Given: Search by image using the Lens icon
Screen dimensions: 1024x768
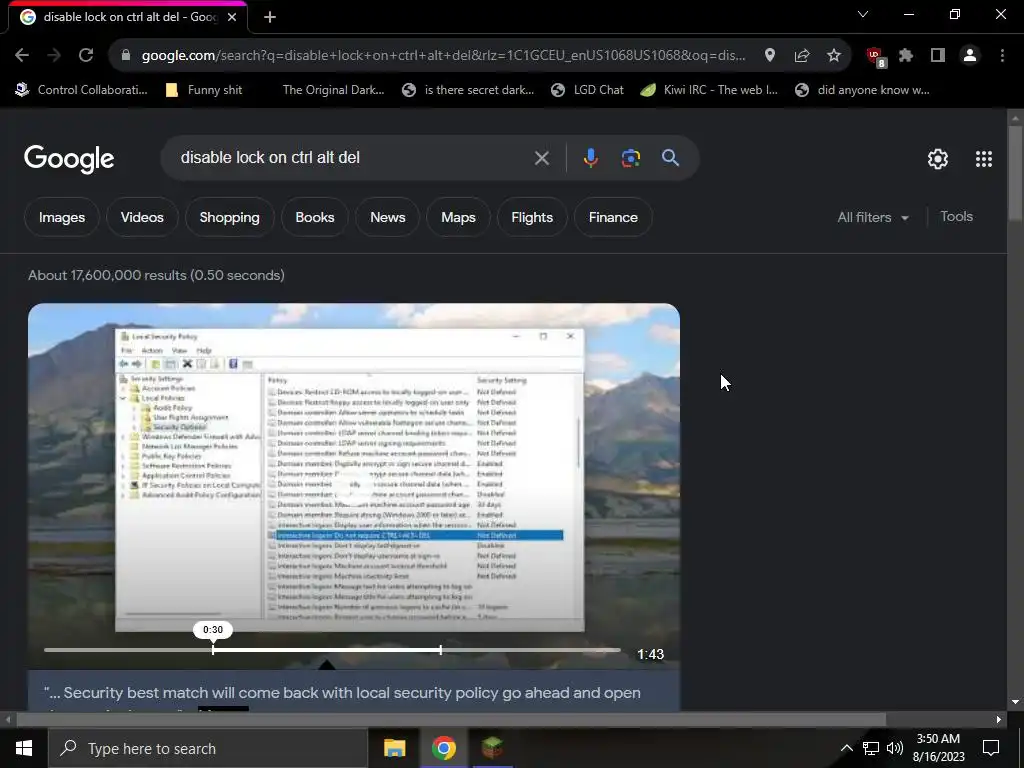Looking at the screenshot, I should 631,158.
